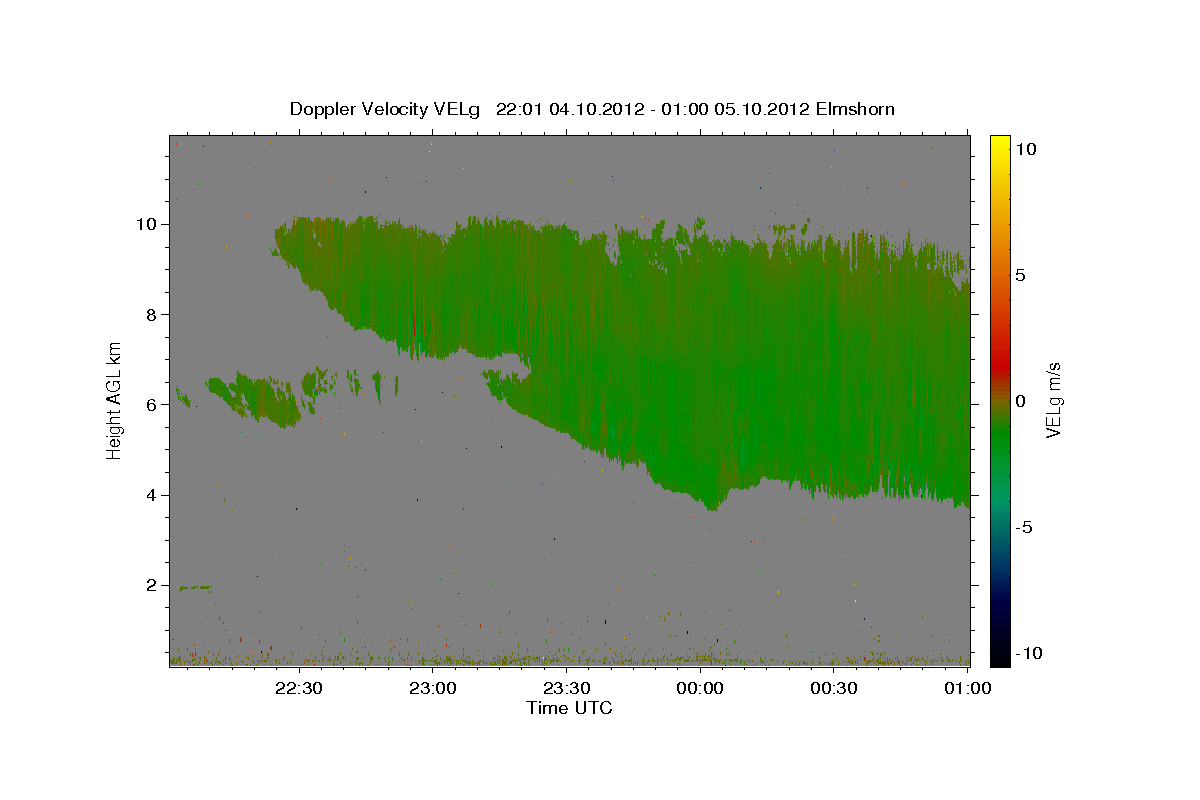Click the height axis label 2
The width and height of the screenshot is (1200, 800).
tap(152, 585)
